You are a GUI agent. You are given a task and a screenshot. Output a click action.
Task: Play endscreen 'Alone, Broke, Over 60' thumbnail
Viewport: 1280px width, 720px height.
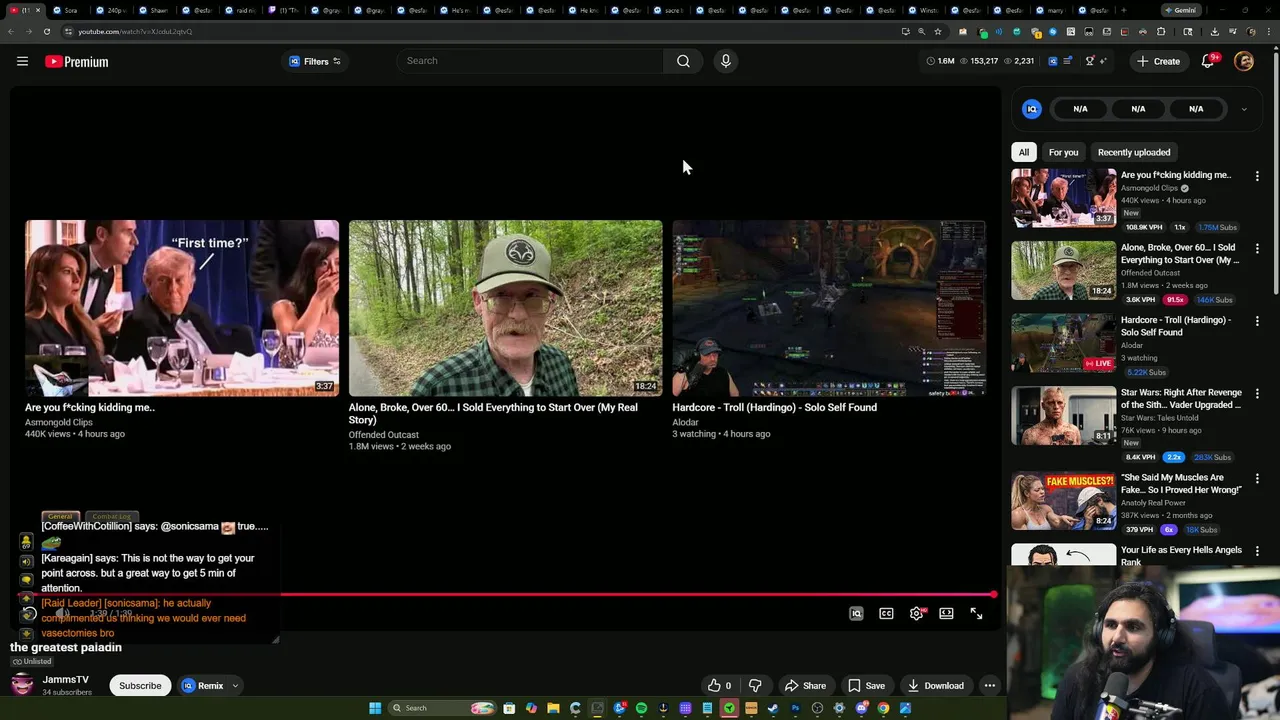[x=505, y=308]
